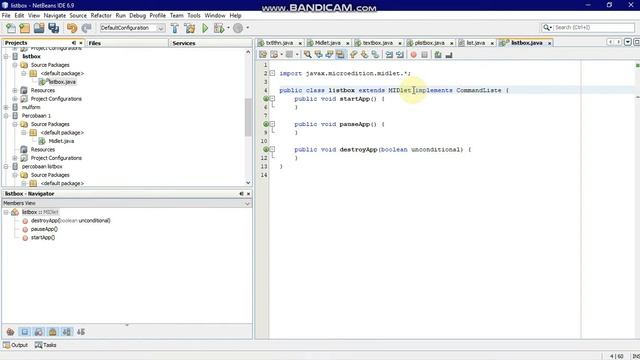Open the DefaultConfiguration dropdown
Screen dimensions: 640x360
[x=161, y=28]
